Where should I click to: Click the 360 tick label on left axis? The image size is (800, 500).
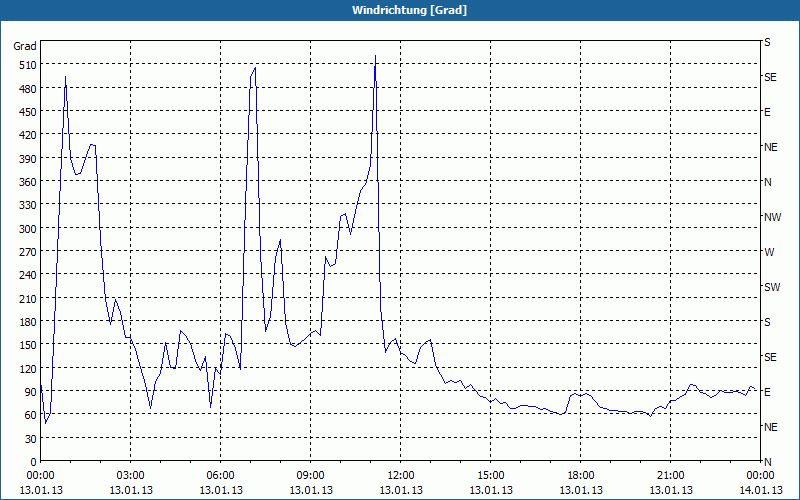coord(28,182)
